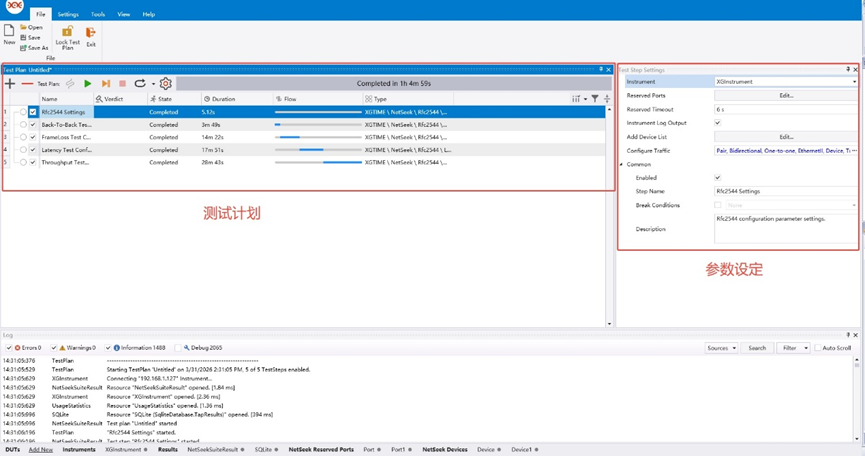
Task: Enable the Auto Scroll checkbox
Action: click(818, 348)
